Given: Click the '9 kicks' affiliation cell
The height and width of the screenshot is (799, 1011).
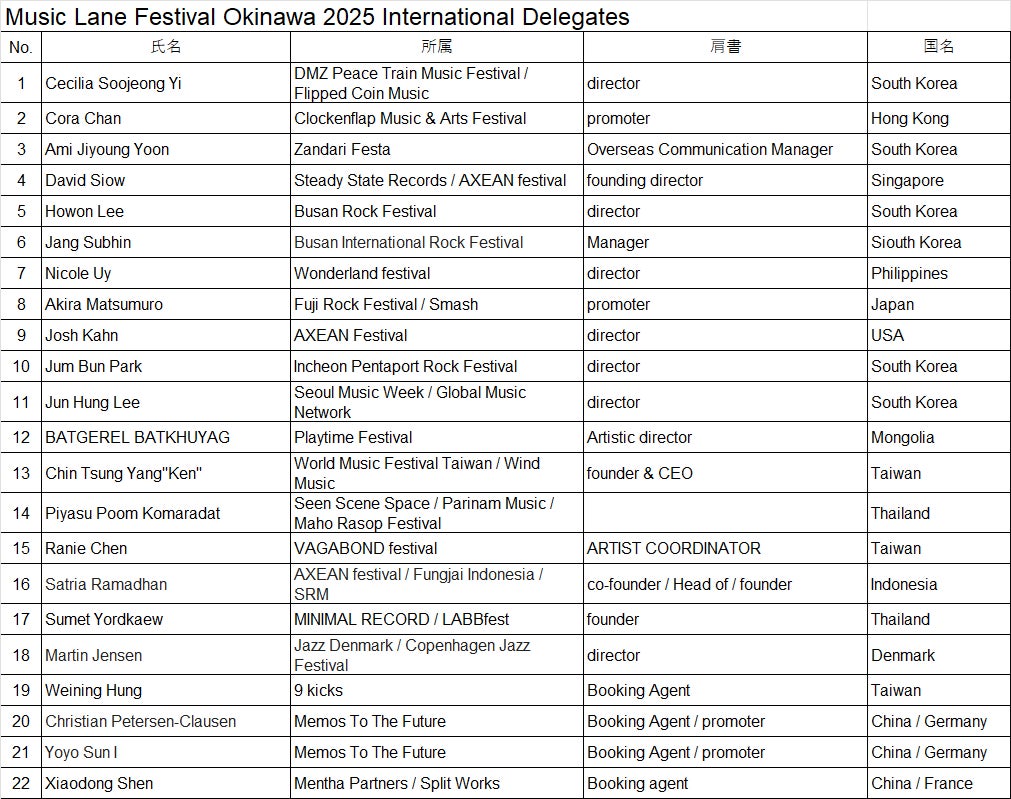Looking at the screenshot, I should click(437, 689).
